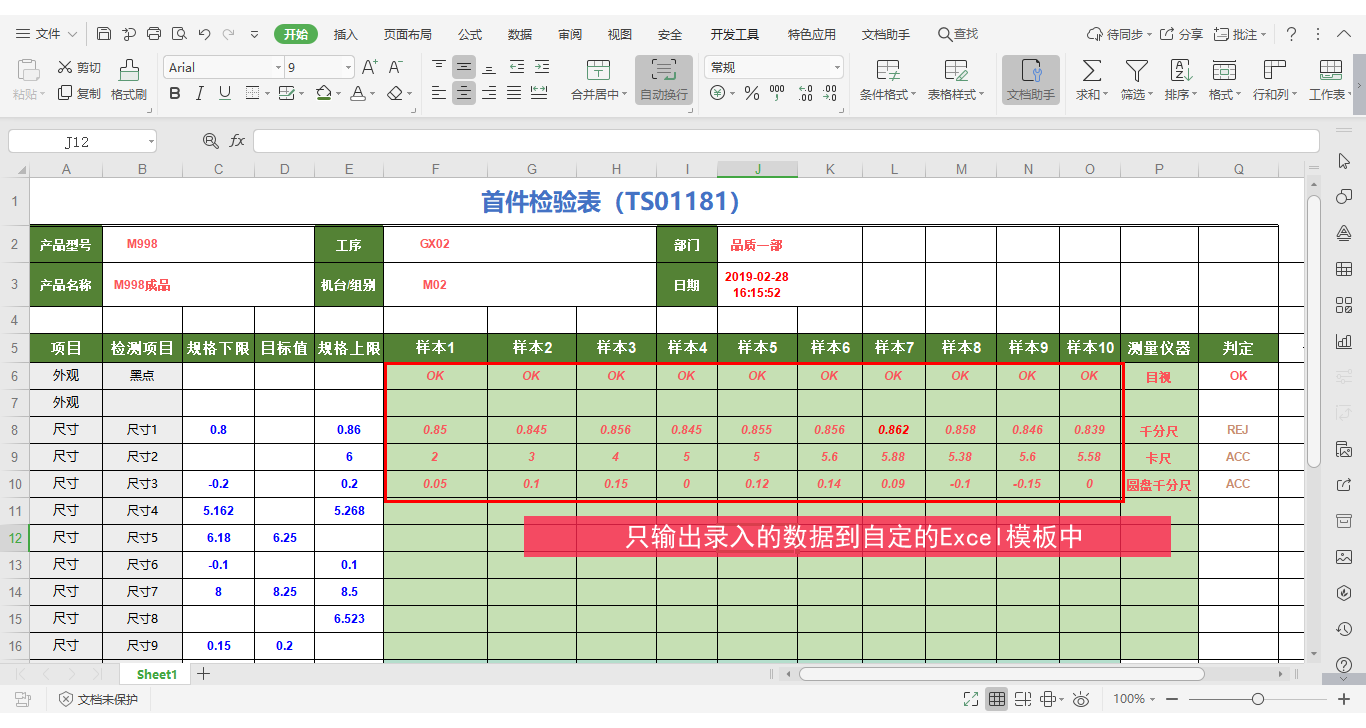
Task: Open the number format 常规 dropdown
Action: [x=837, y=68]
